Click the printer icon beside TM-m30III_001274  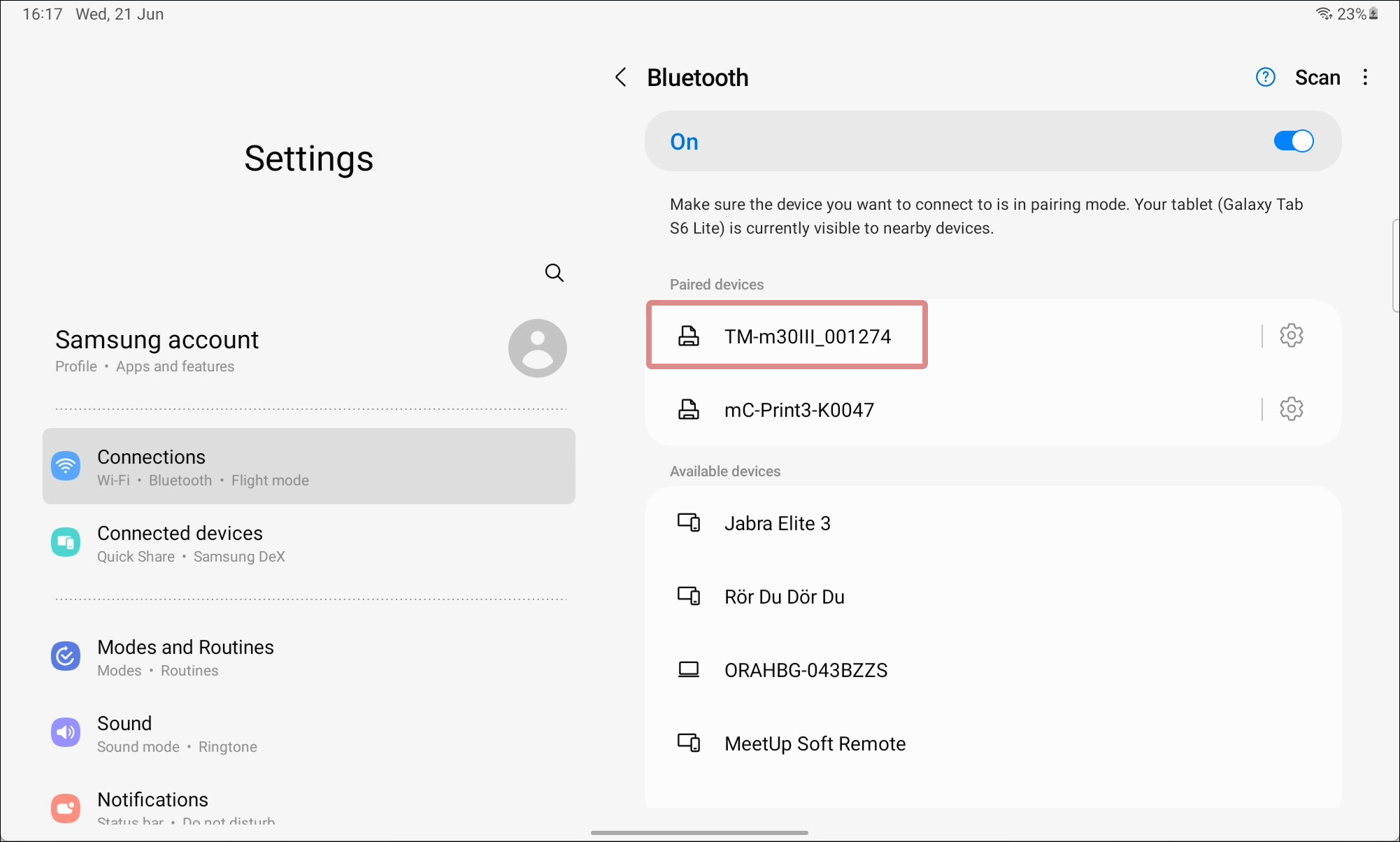(x=689, y=336)
